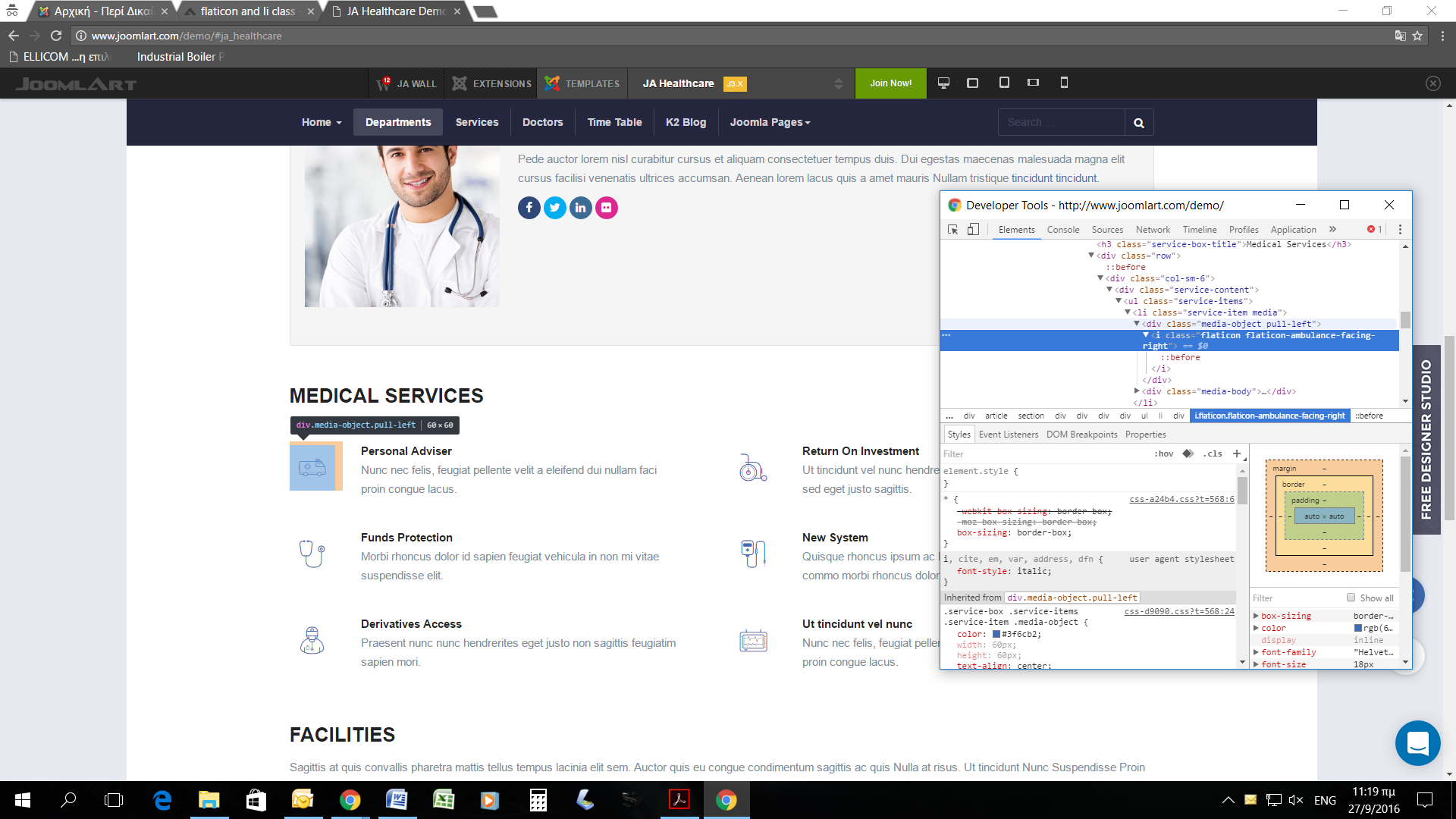Viewport: 1456px width, 819px height.
Task: Click the doctor icon beside Derivatives Access
Action: click(312, 640)
